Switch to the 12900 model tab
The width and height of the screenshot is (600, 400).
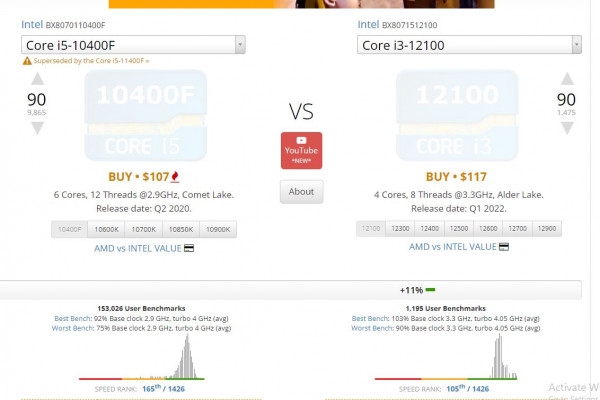[x=547, y=229]
